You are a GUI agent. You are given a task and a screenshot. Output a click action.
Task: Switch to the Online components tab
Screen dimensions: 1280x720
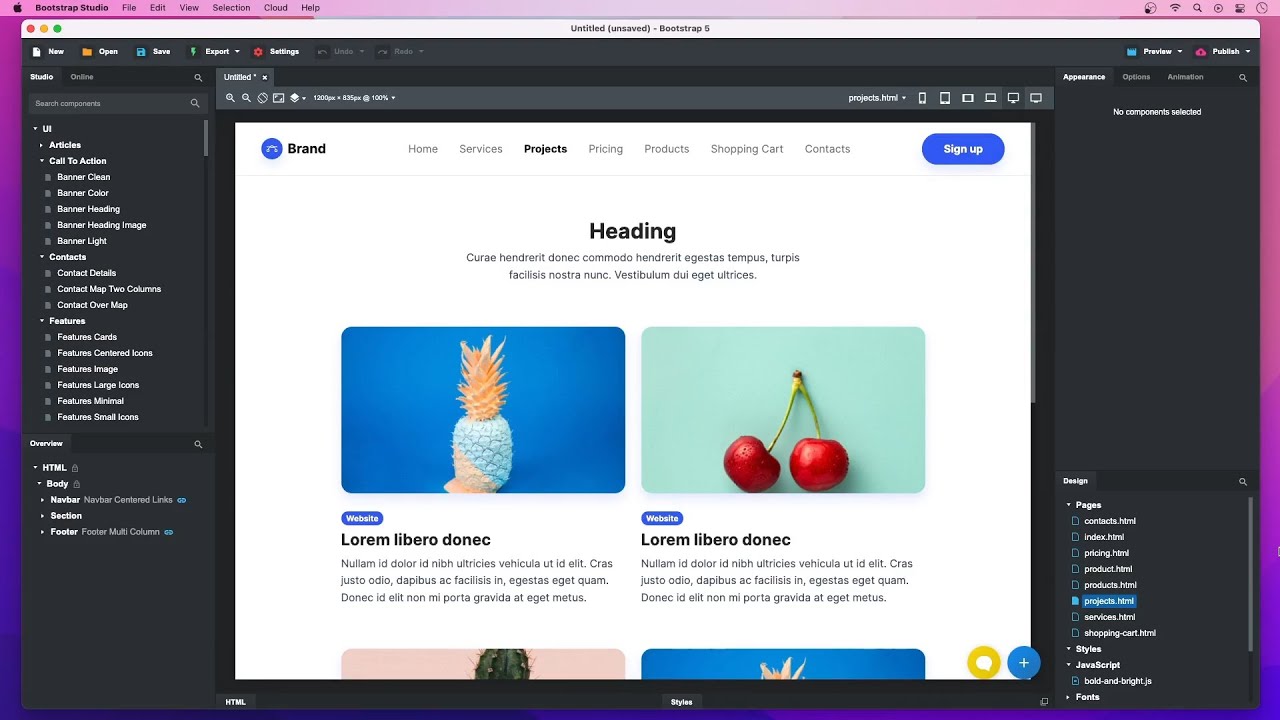pyautogui.click(x=82, y=77)
